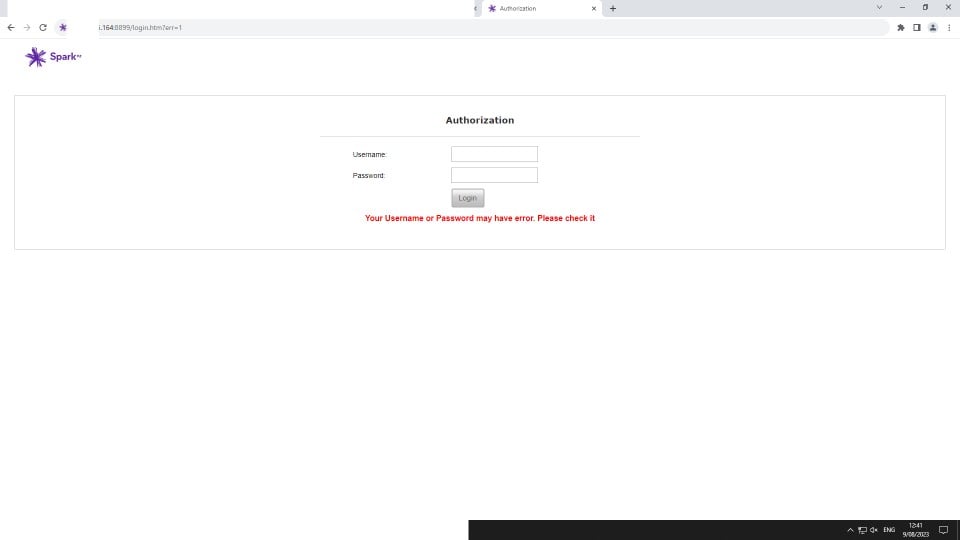Open the browser three-dot menu
Viewport: 960px width, 540px height.
[949, 28]
